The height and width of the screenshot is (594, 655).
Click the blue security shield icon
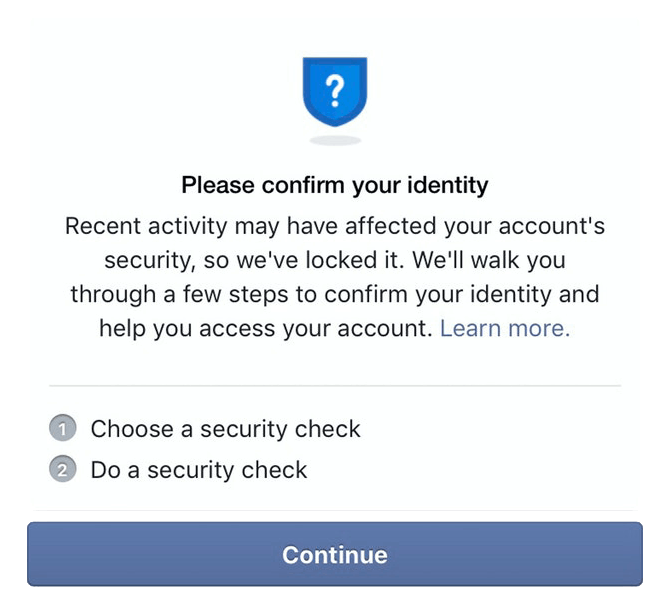pos(335,92)
